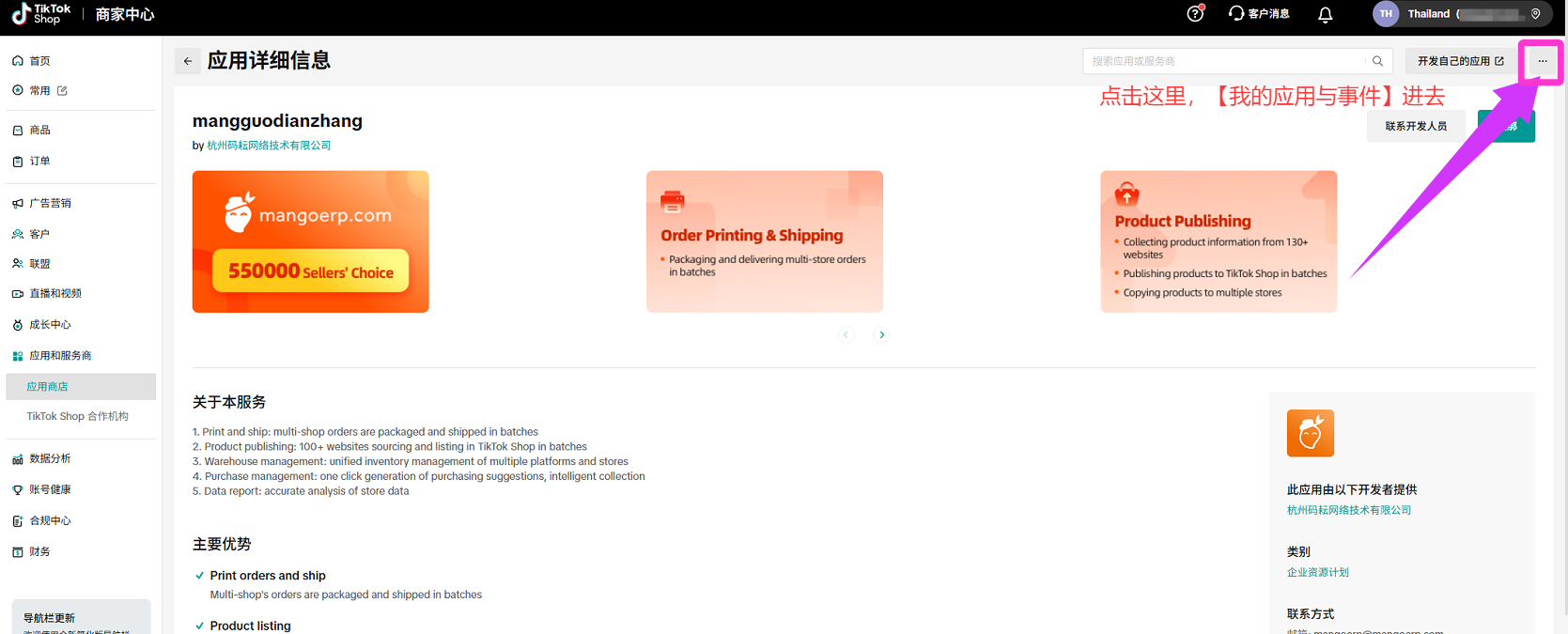Viewport: 1568px width, 634px height.
Task: Open the Thailand account region dropdown
Action: click(x=1458, y=14)
